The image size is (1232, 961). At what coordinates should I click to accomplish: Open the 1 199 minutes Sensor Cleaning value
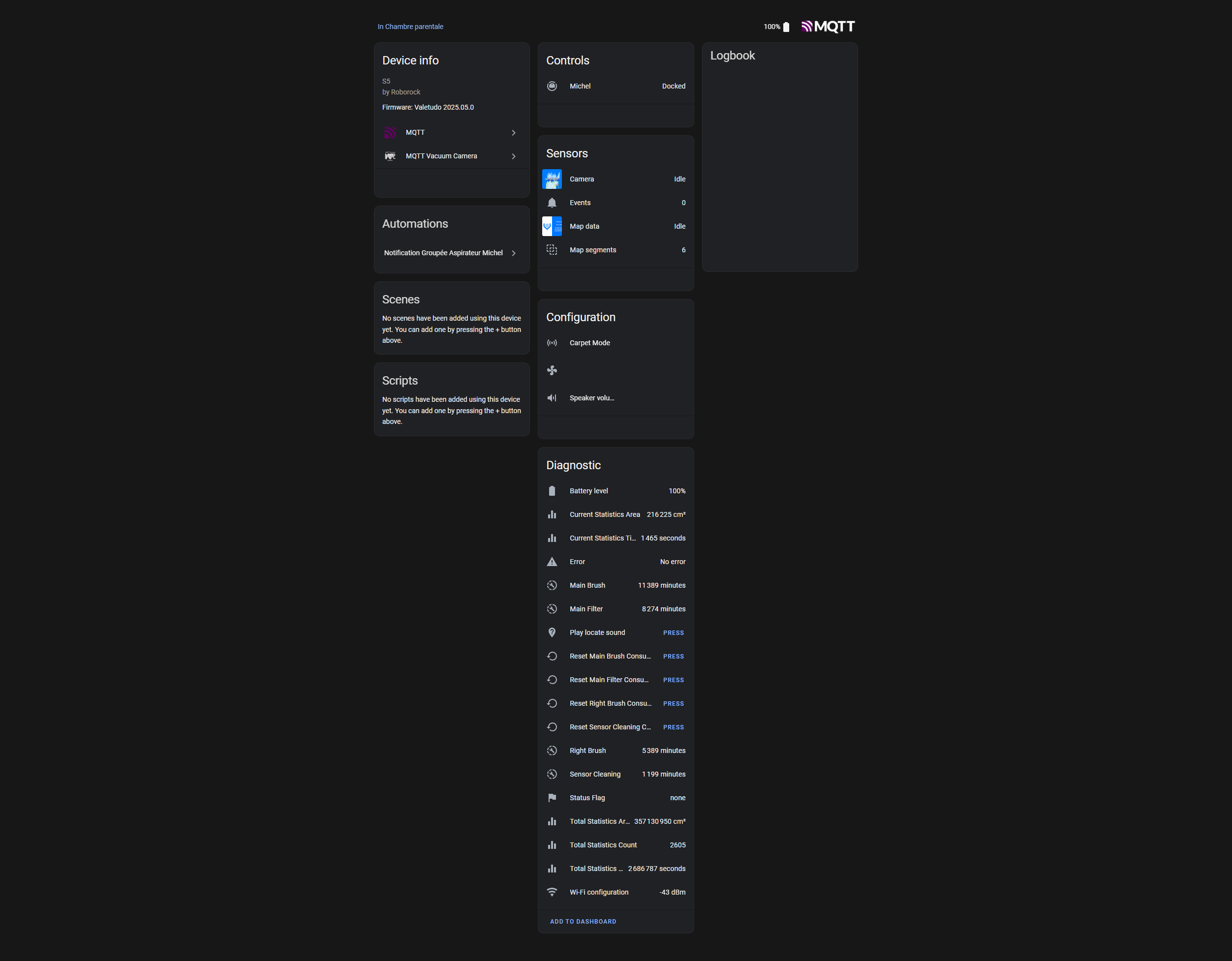[663, 775]
